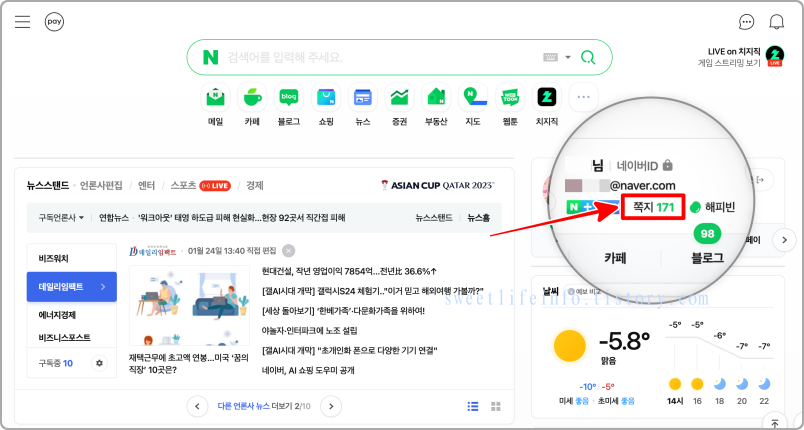
Task: Select the 뉴스스탠드 tab
Action: 48,186
